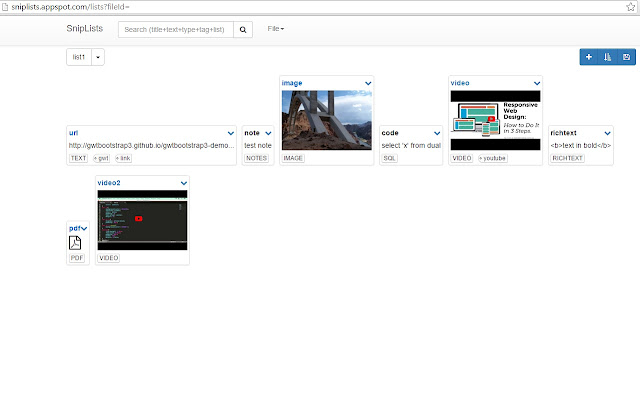Click the youtube tag on video snippet
Screen dimensions: 640x400
tap(492, 158)
